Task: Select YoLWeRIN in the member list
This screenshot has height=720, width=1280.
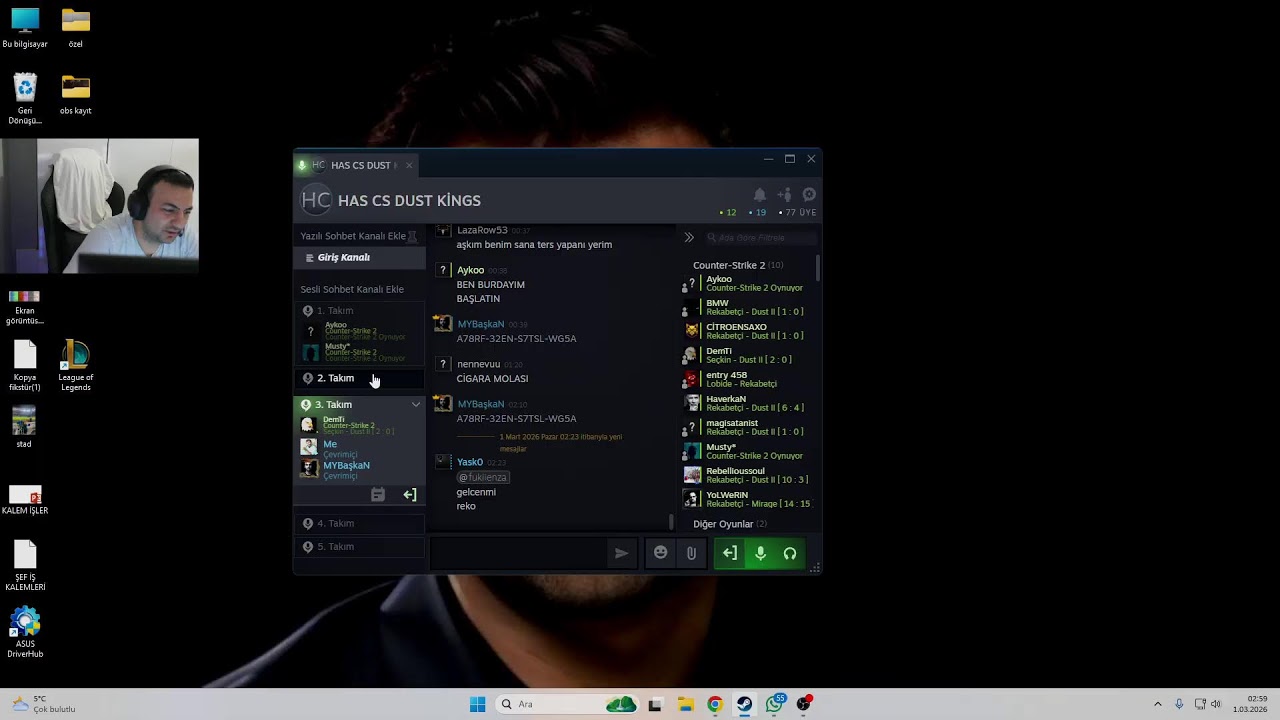Action: click(750, 499)
